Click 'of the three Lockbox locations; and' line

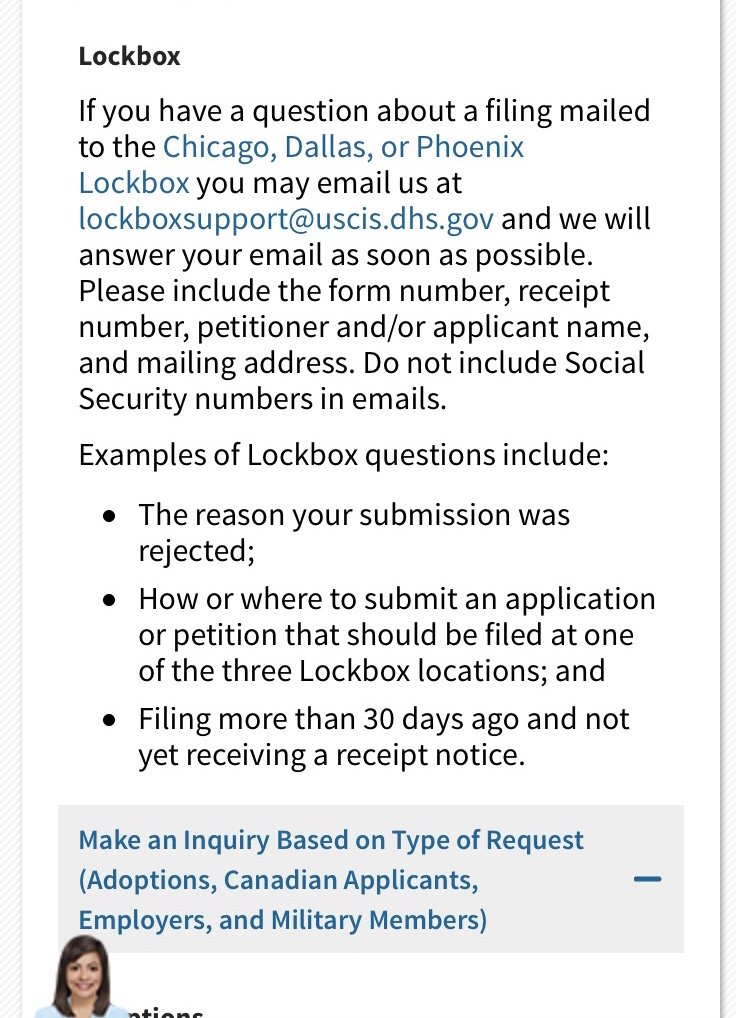click(371, 670)
